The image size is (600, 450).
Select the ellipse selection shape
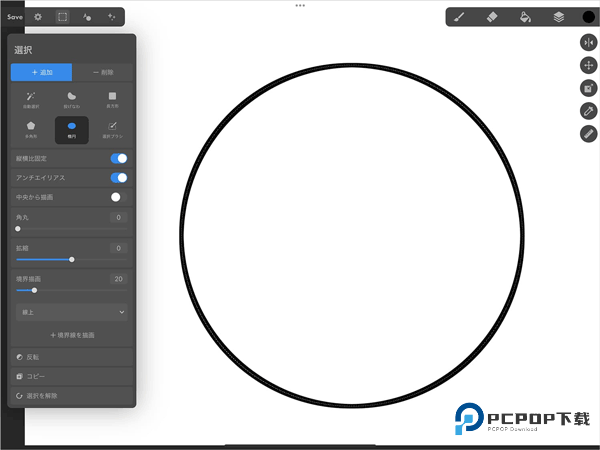[71, 128]
